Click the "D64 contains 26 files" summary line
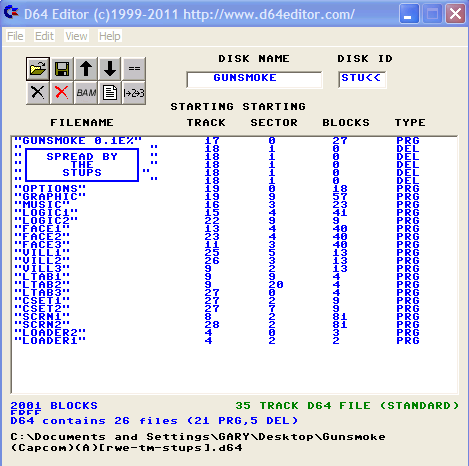This screenshot has width=469, height=466. [x=154, y=421]
